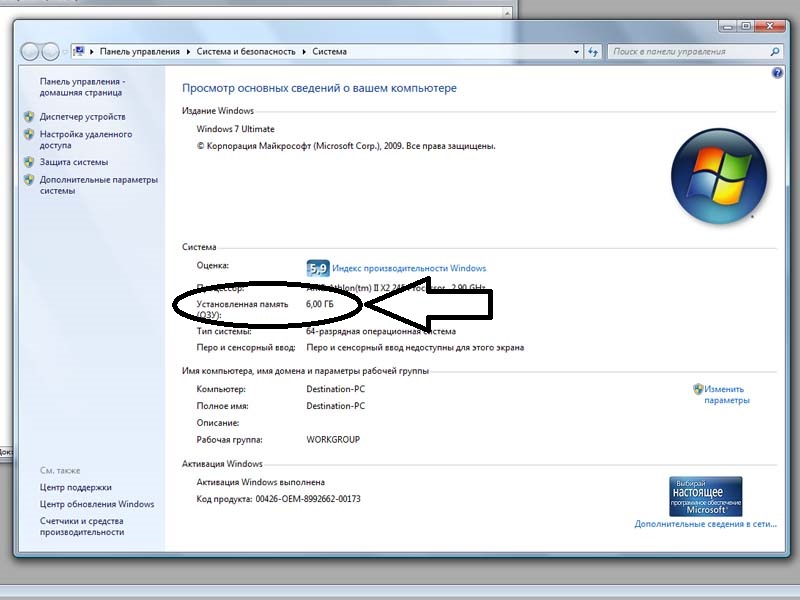Open Панель управления - домашняя страница link
The width and height of the screenshot is (800, 600).
(83, 87)
